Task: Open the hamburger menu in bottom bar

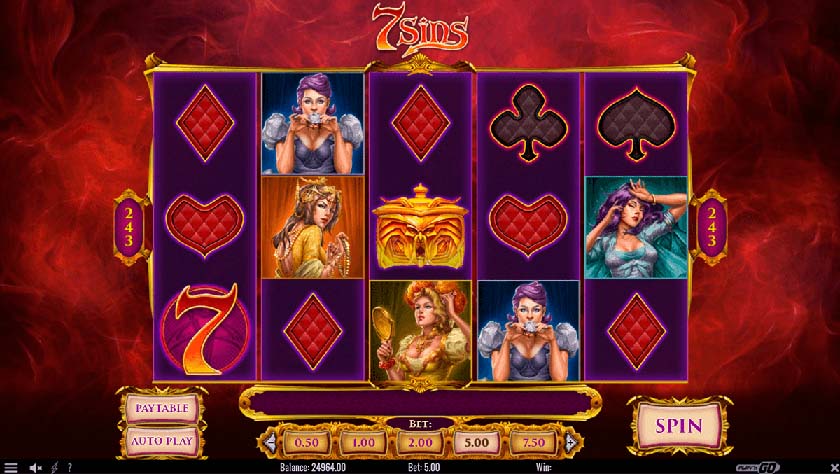Action: point(10,468)
